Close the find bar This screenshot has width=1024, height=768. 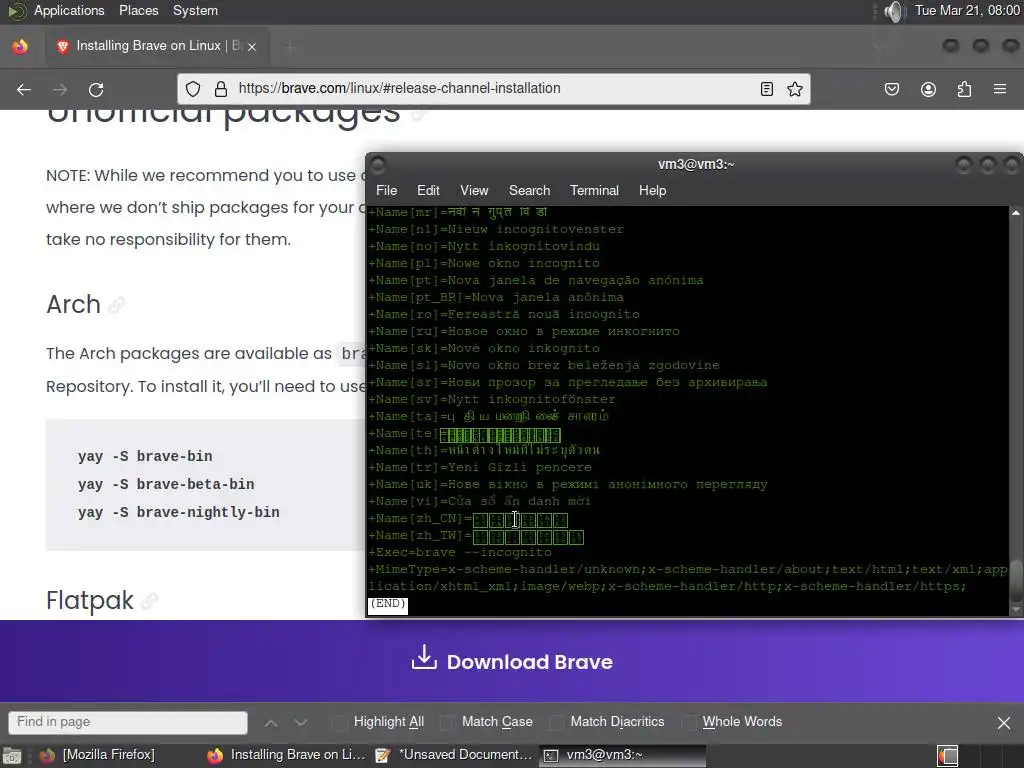click(x=1004, y=722)
